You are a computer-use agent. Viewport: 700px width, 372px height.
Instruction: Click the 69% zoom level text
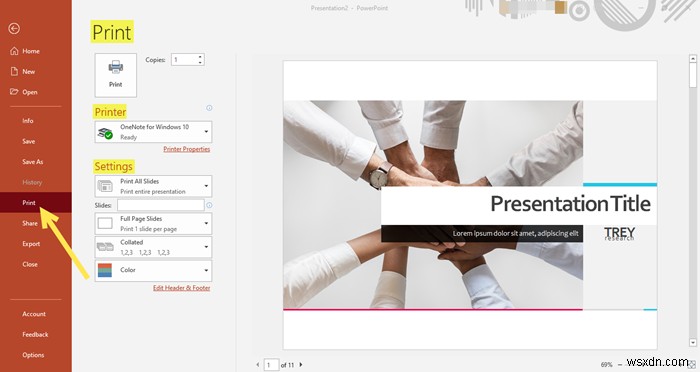pyautogui.click(x=606, y=365)
